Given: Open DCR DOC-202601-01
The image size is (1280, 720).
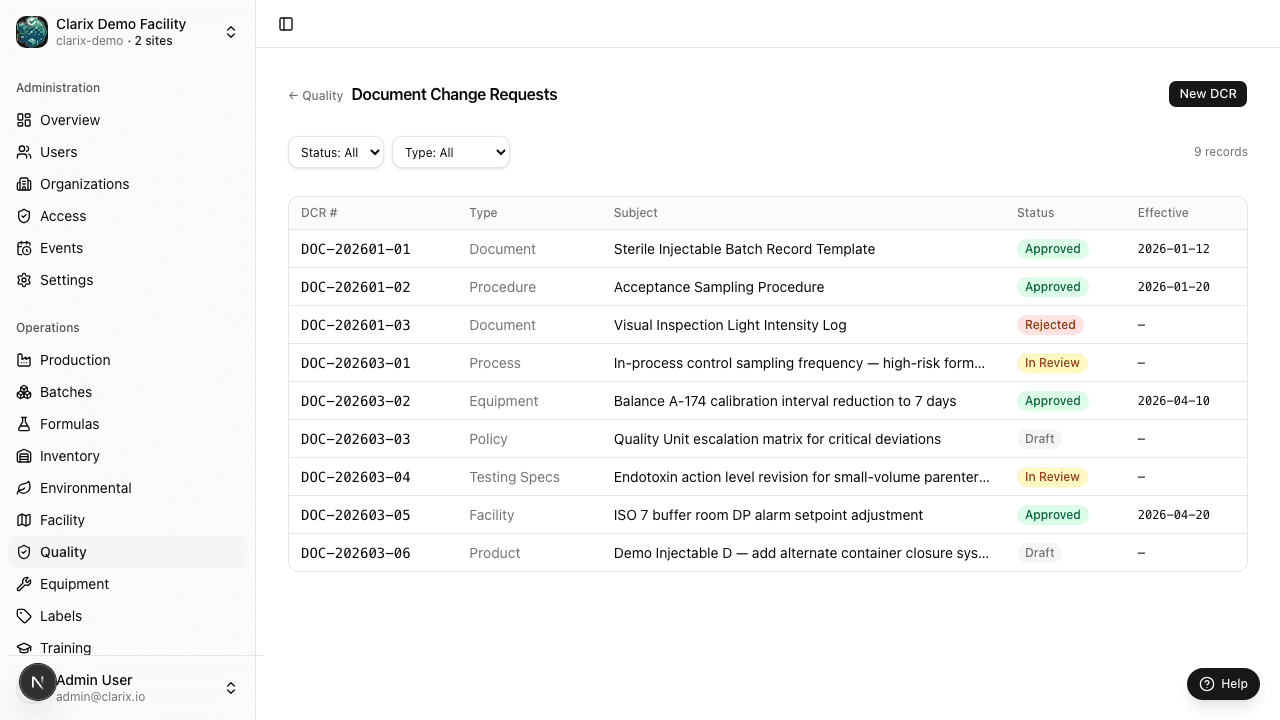Looking at the screenshot, I should (356, 249).
